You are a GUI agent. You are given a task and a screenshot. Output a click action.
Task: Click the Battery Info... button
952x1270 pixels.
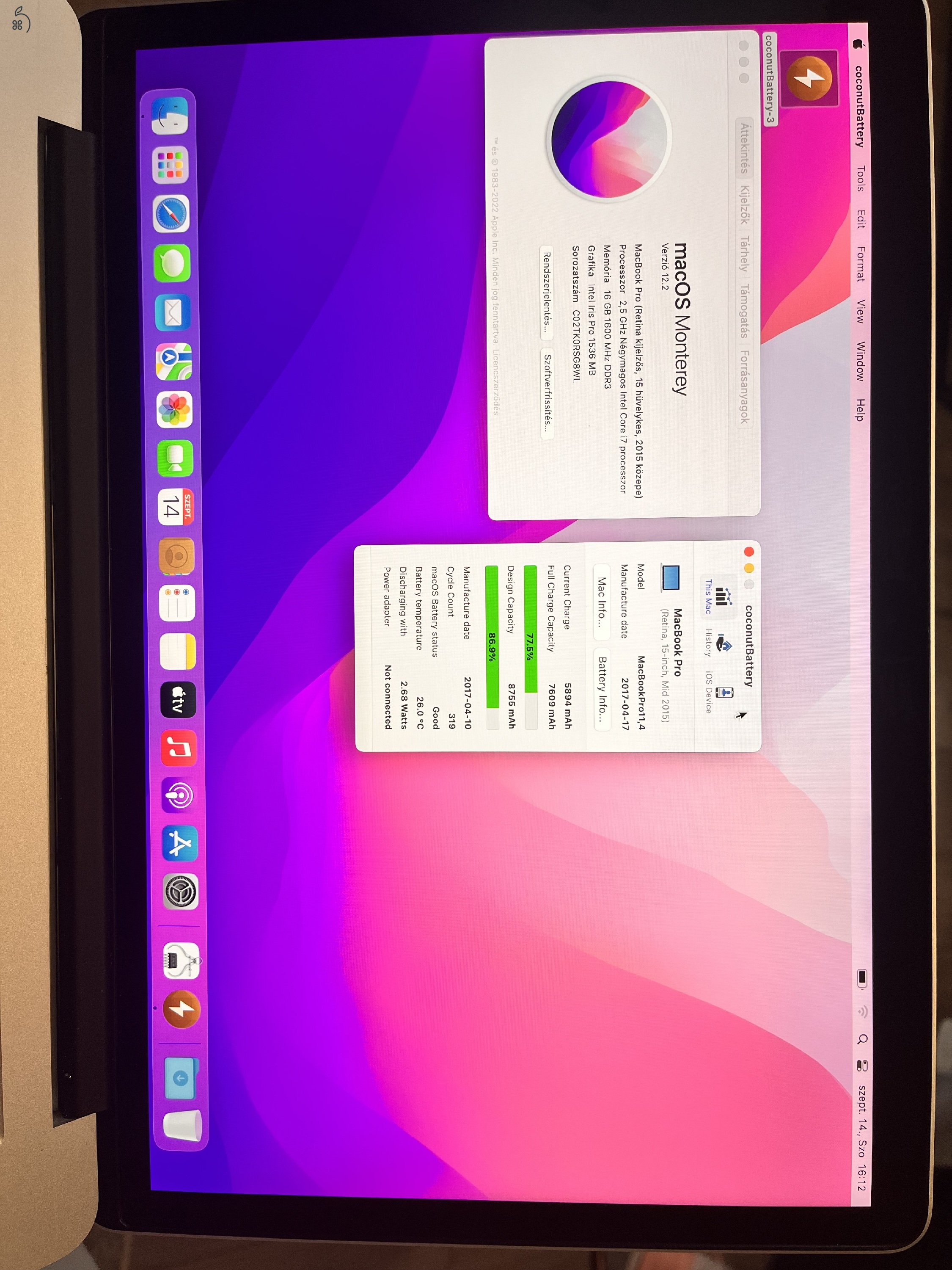pyautogui.click(x=602, y=689)
